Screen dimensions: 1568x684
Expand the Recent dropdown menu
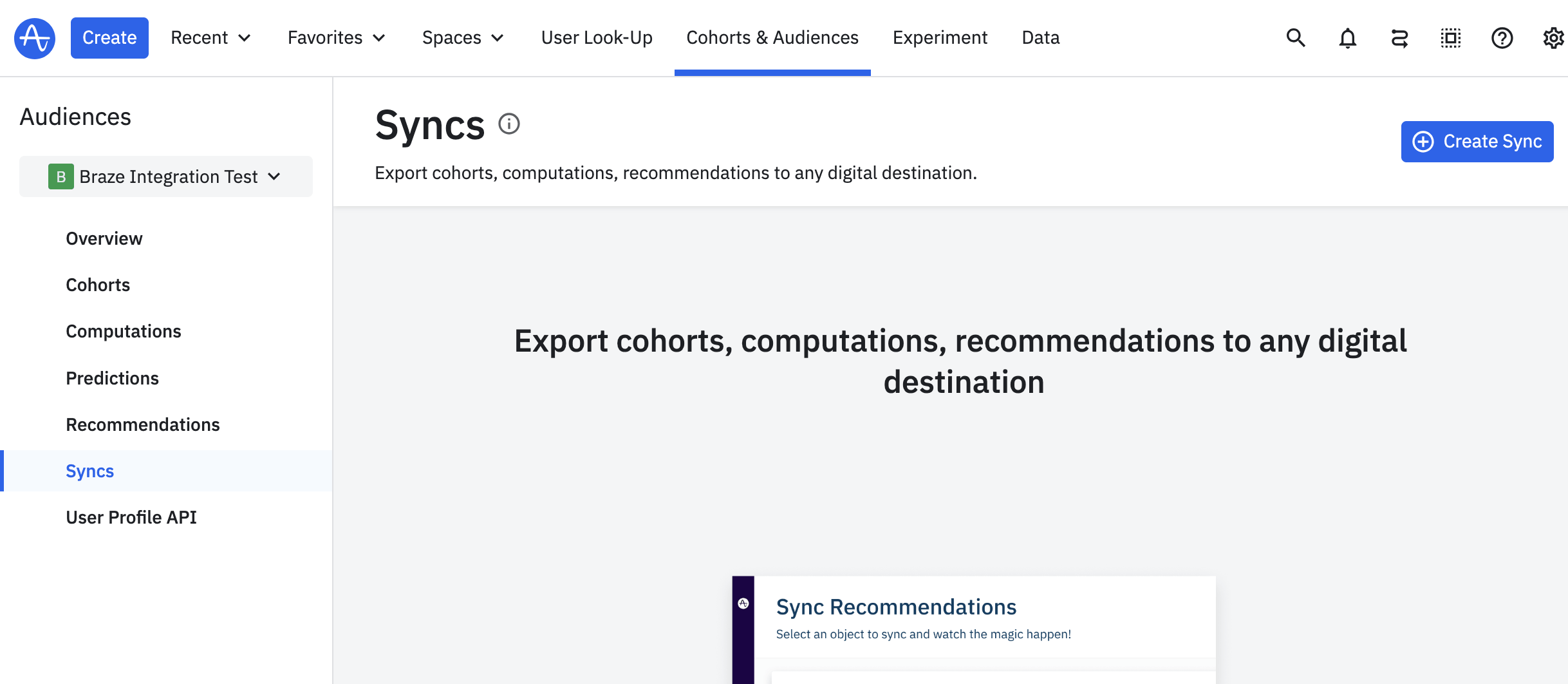210,38
